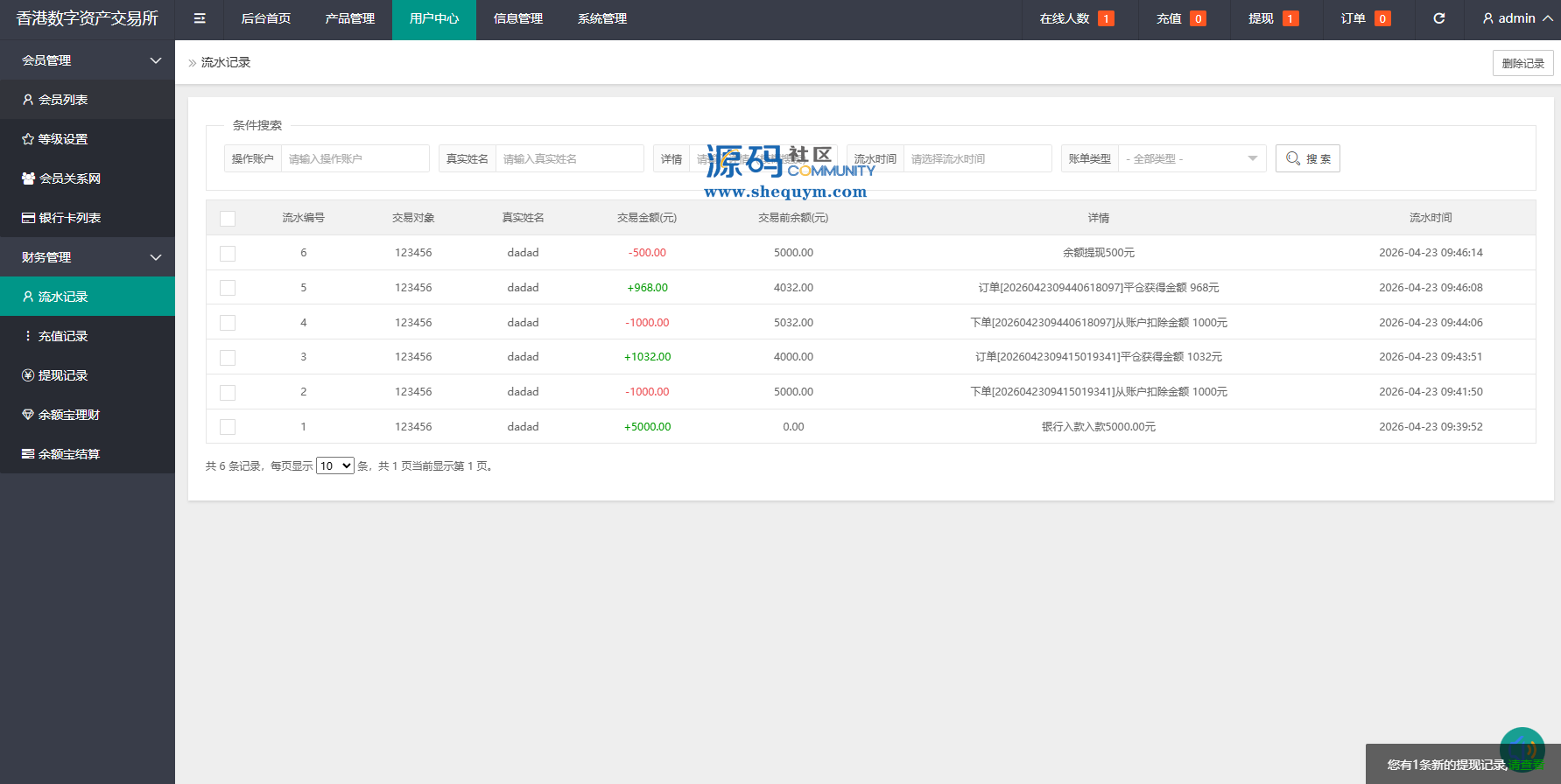Viewport: 1561px width, 784px height.
Task: Check the checkbox for record number 6
Action: 228,254
